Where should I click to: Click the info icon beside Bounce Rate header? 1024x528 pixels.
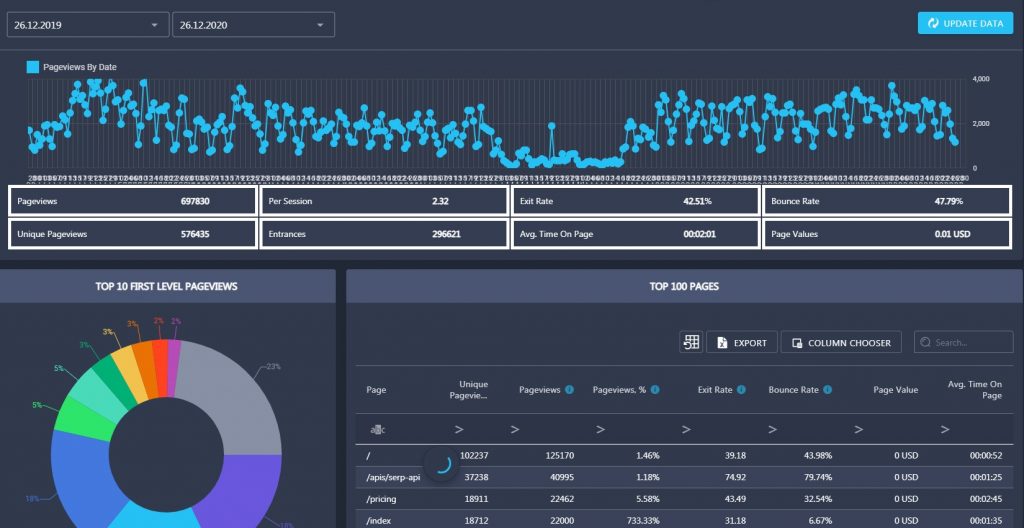coord(827,389)
